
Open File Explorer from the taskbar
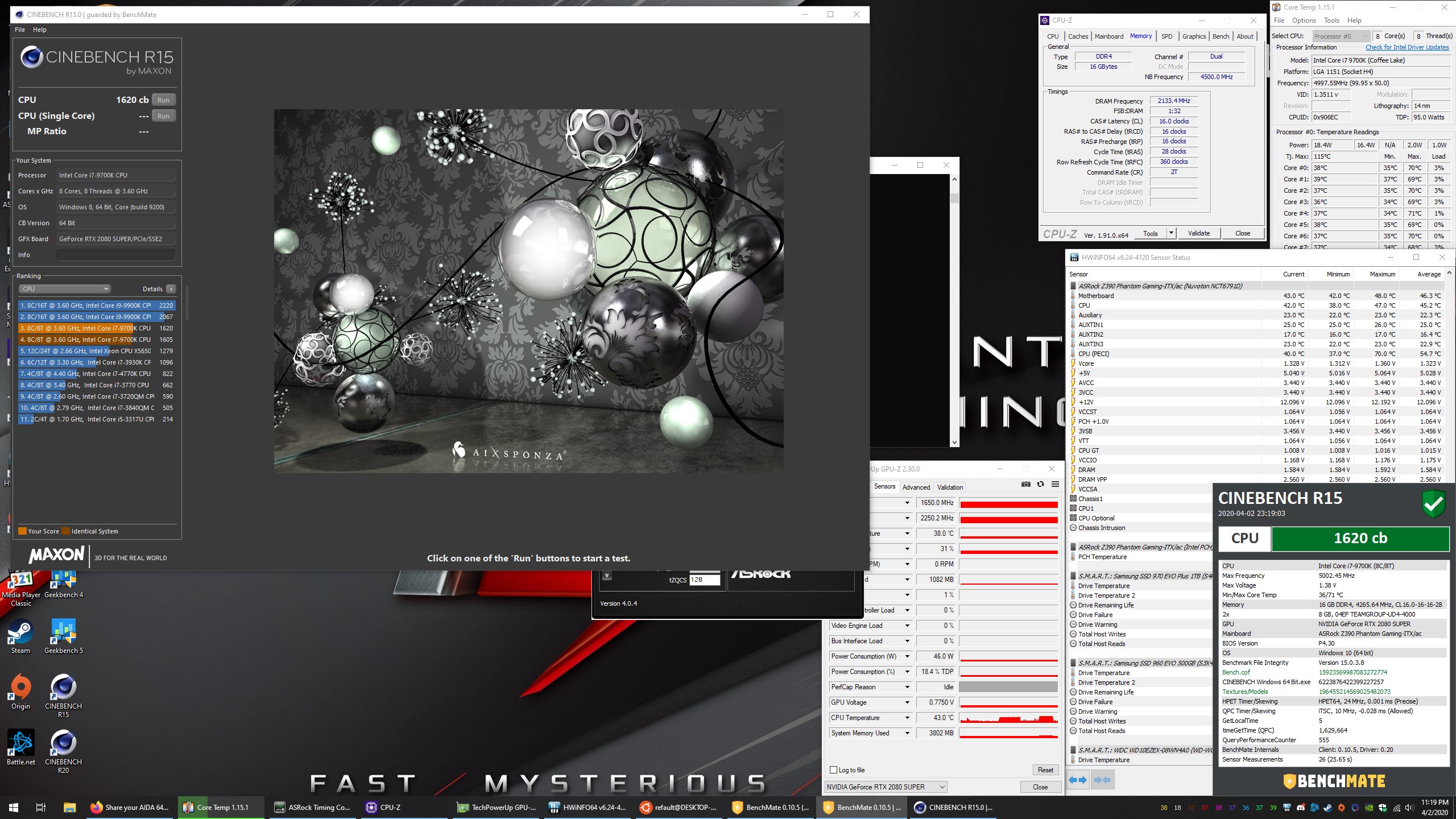point(69,807)
